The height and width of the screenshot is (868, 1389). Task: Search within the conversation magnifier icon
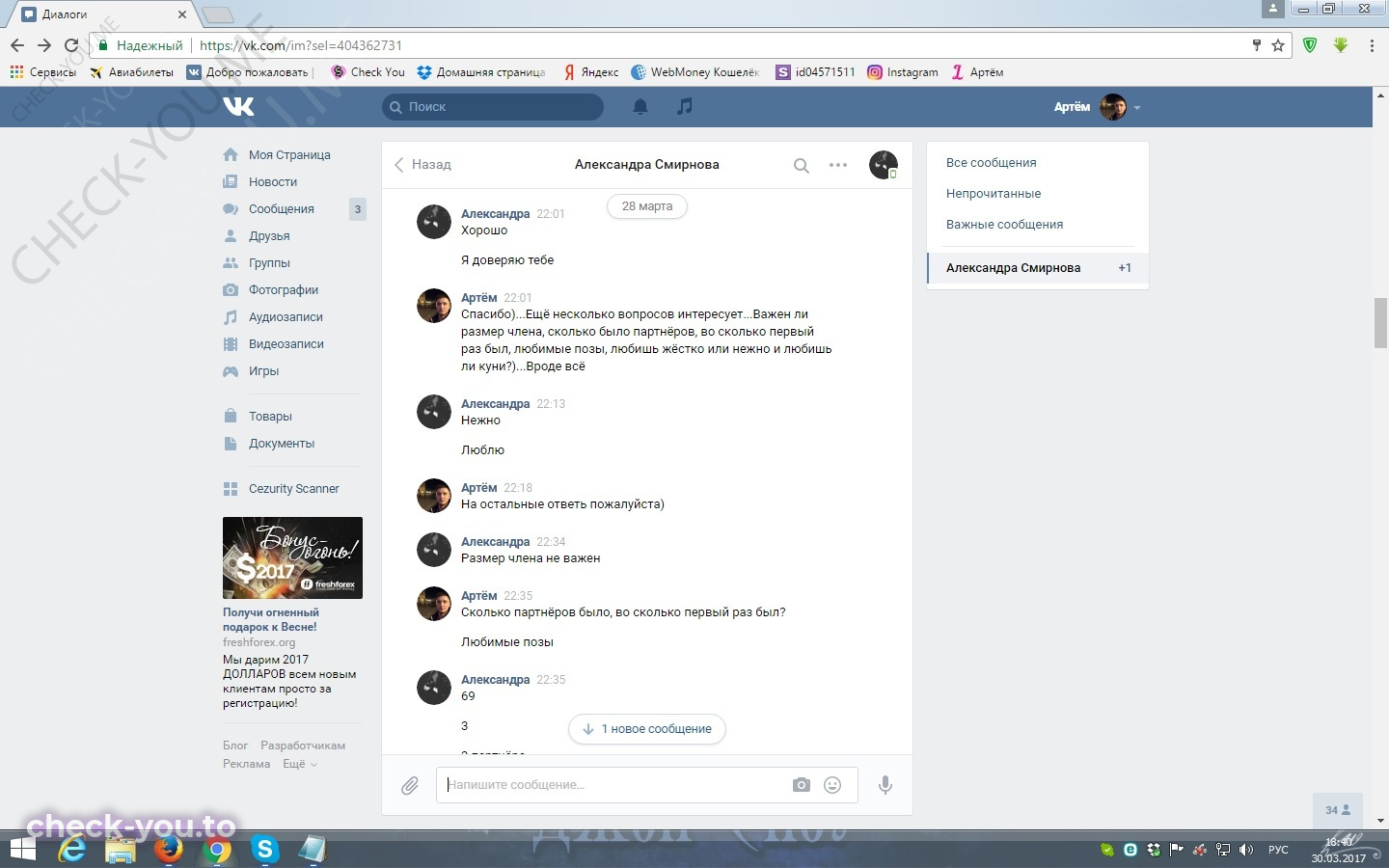click(801, 165)
